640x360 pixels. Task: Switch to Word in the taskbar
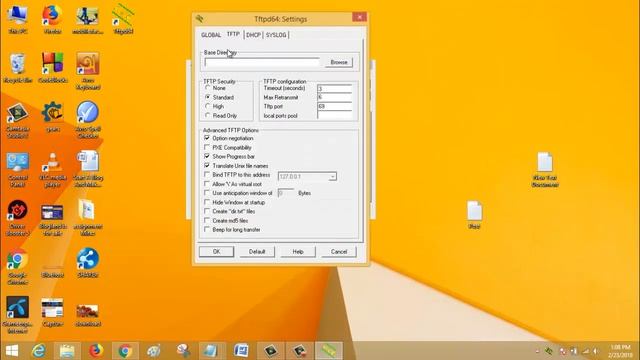tap(241, 351)
